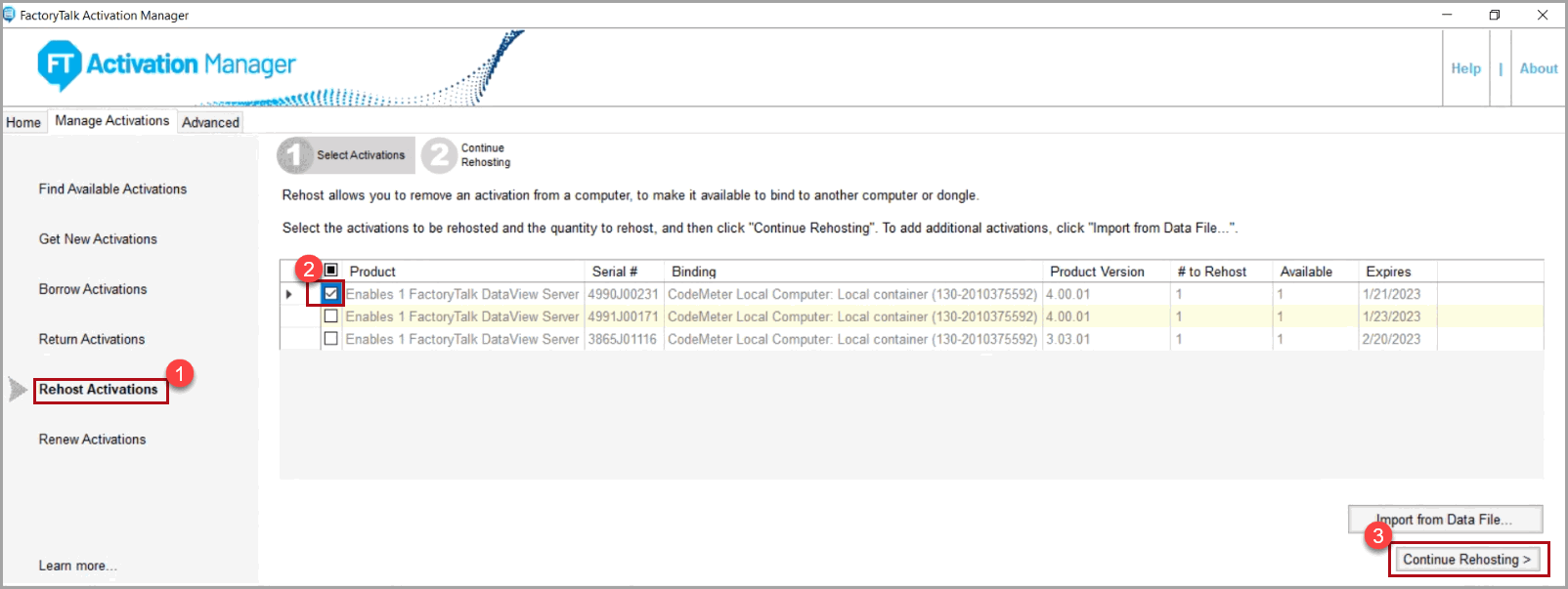Edit # to Rehost for serial 3865J01116
This screenshot has width=1568, height=589.
tap(1222, 339)
